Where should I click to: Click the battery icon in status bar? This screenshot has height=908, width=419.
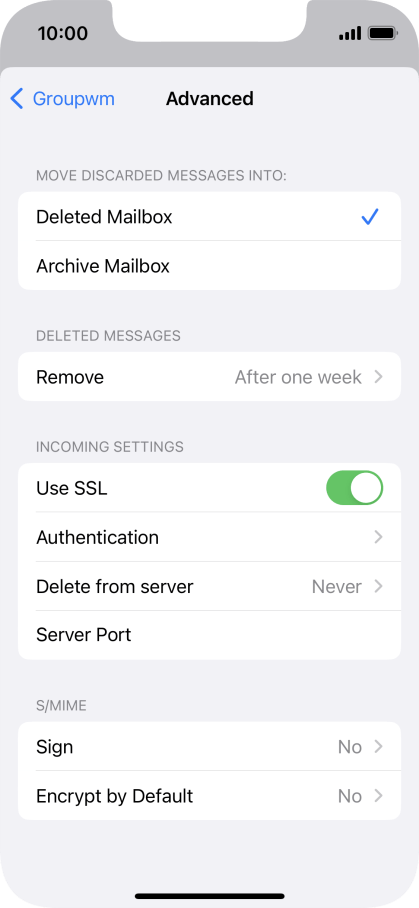pos(382,33)
